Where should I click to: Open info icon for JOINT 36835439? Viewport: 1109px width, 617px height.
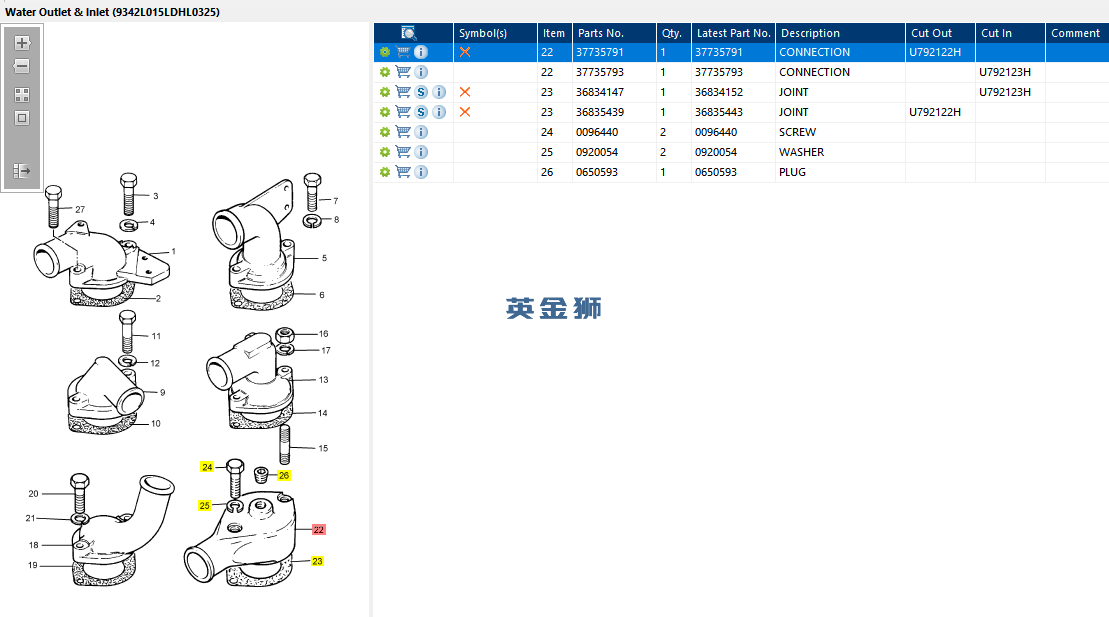point(439,112)
